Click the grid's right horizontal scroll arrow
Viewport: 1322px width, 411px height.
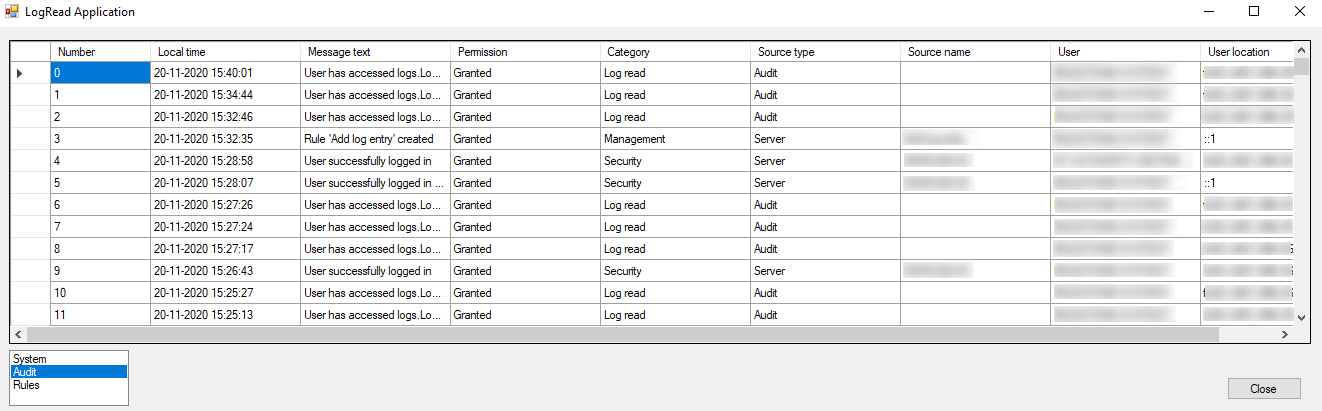(1285, 335)
